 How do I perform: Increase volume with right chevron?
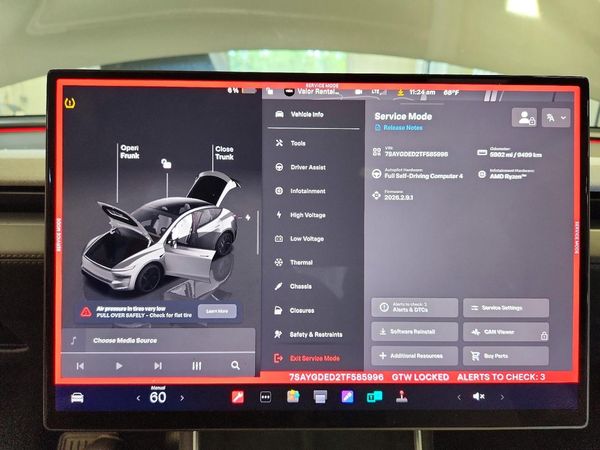tap(502, 397)
